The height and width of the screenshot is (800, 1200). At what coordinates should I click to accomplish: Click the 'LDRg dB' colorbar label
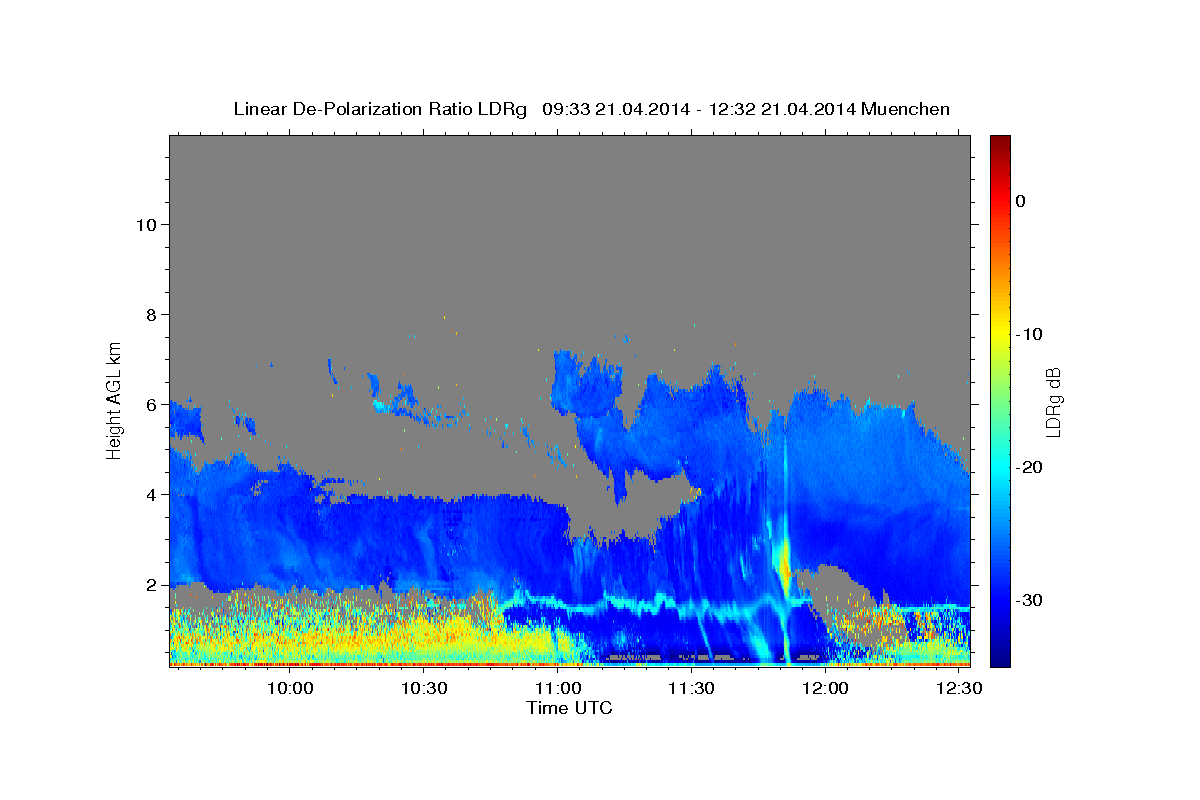1052,401
